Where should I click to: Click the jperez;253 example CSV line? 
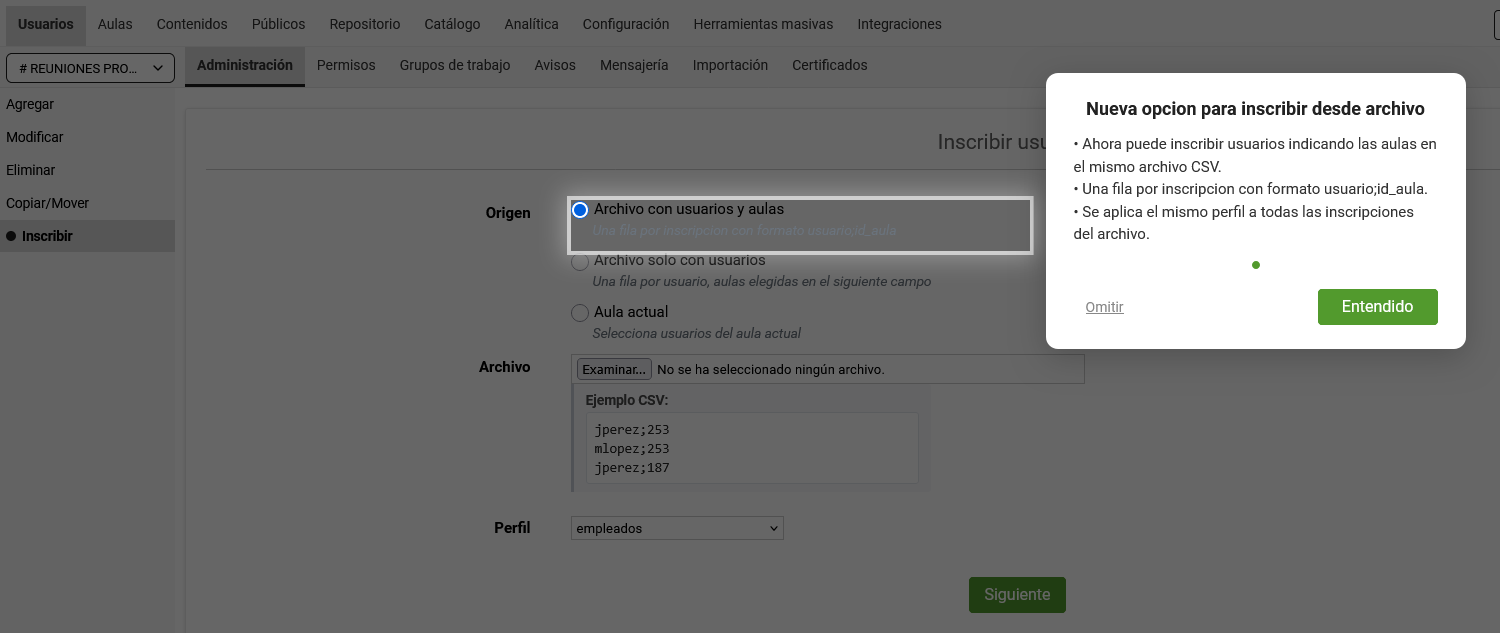click(632, 430)
